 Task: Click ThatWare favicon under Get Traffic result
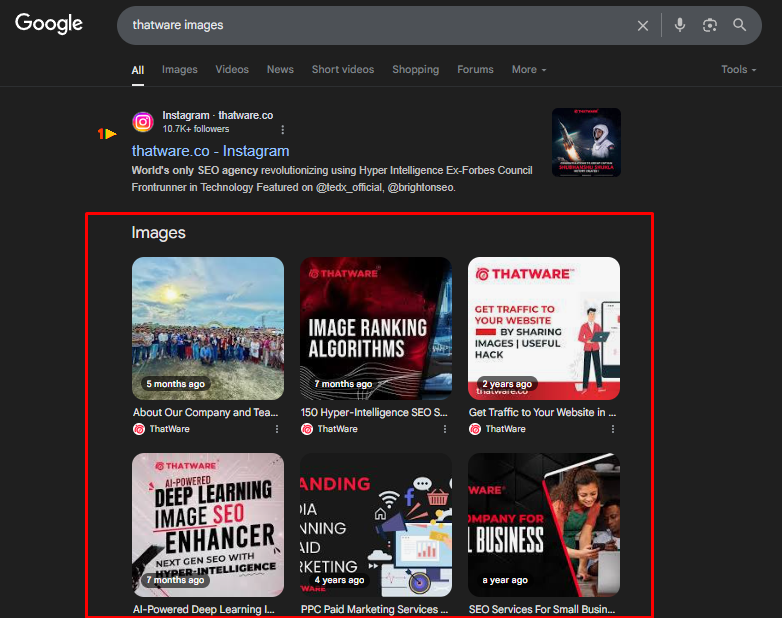coord(475,429)
